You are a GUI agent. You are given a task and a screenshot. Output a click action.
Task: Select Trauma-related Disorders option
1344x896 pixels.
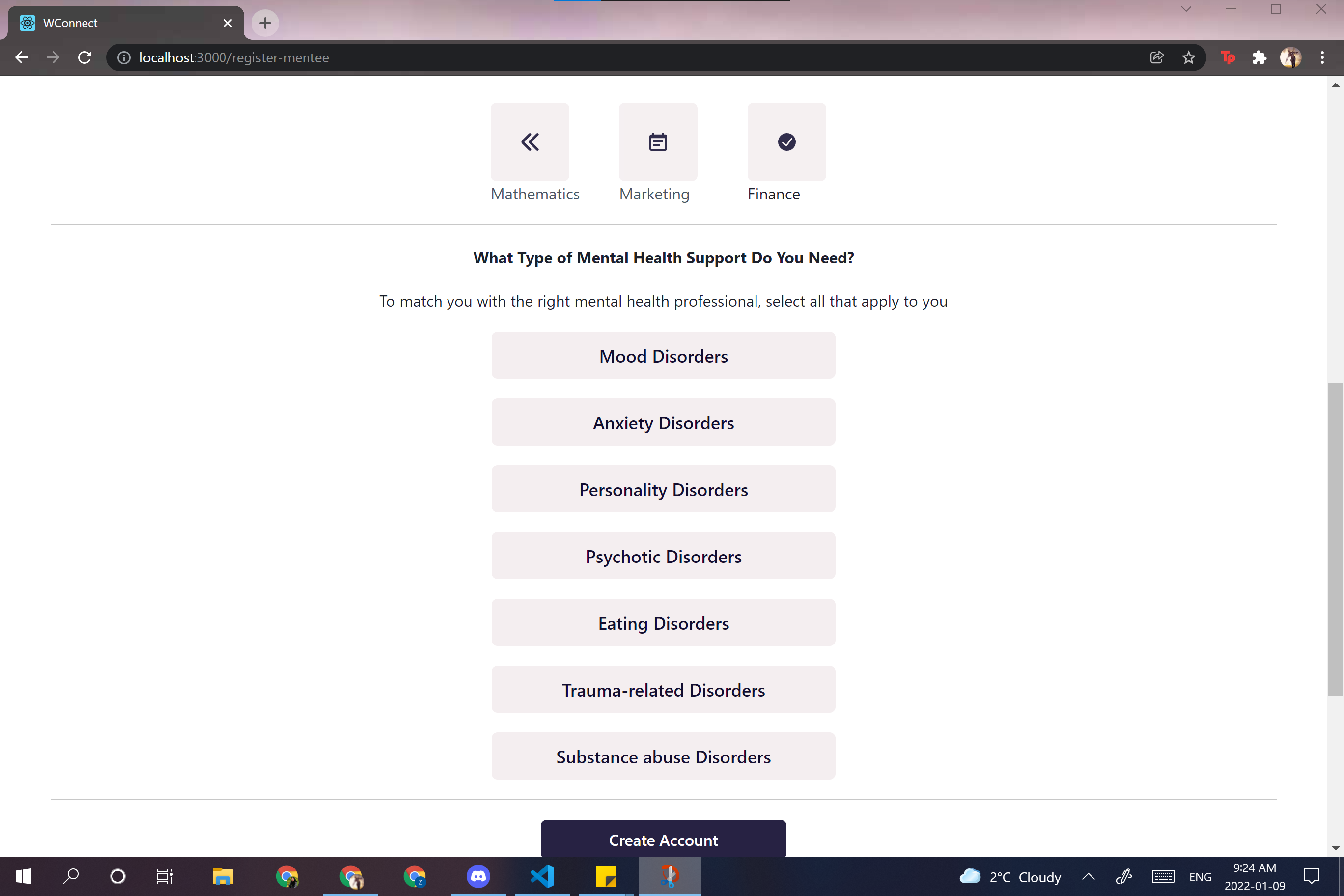[x=663, y=690]
